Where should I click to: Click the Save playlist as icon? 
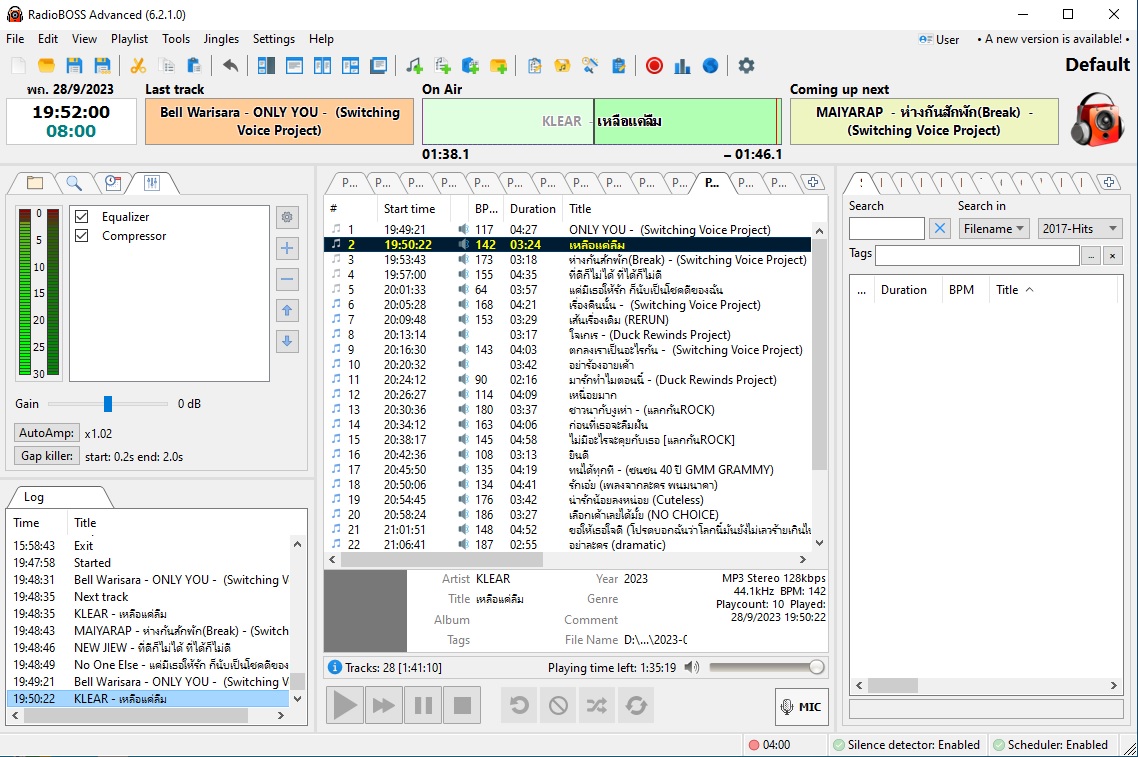(x=102, y=66)
